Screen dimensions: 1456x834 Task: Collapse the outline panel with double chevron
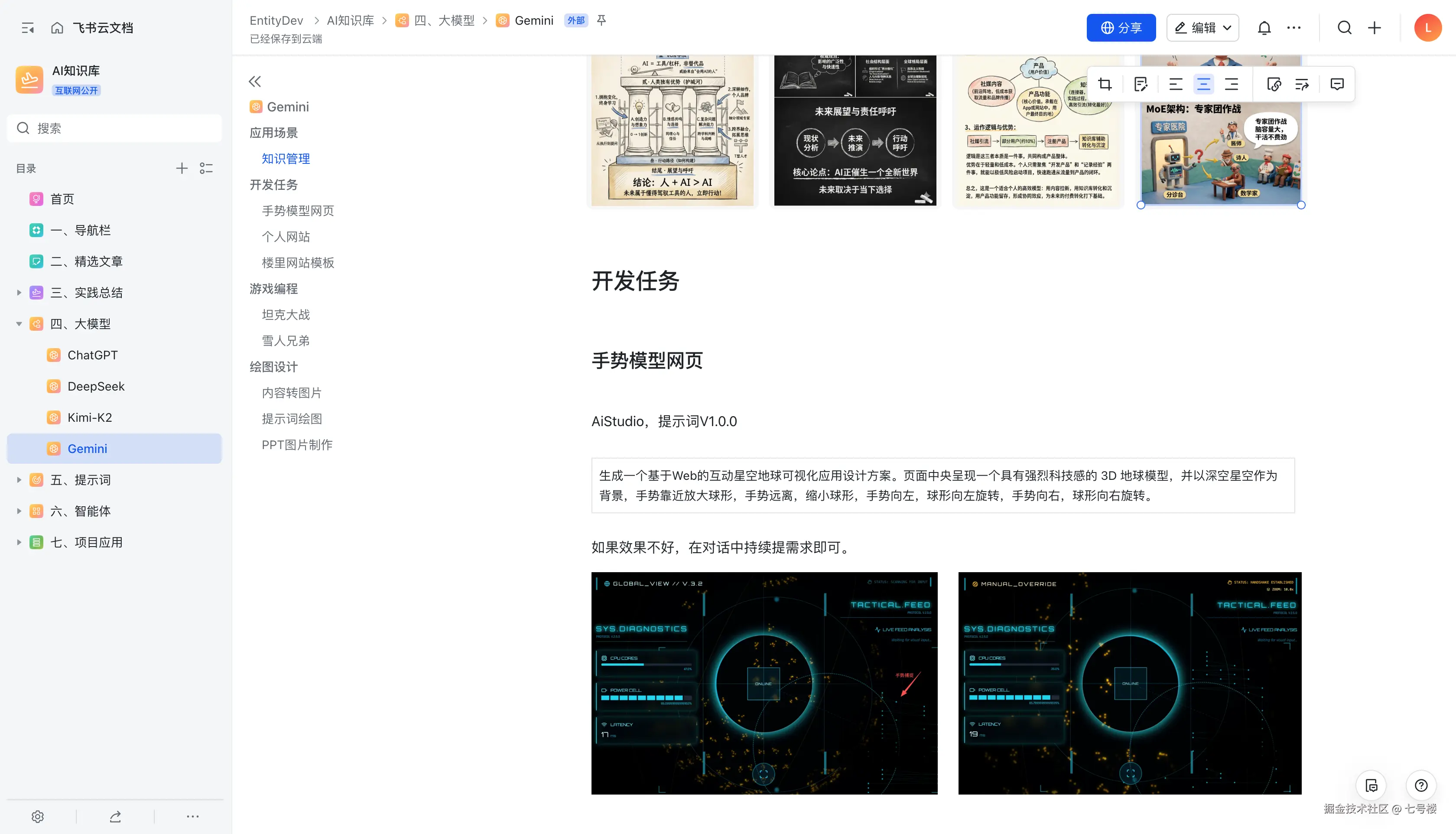(255, 81)
